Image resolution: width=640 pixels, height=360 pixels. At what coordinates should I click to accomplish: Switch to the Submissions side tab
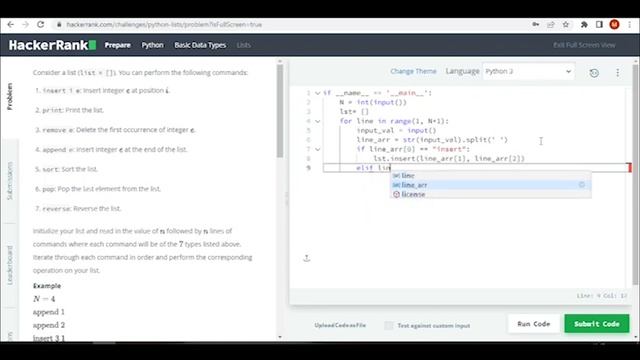point(10,181)
